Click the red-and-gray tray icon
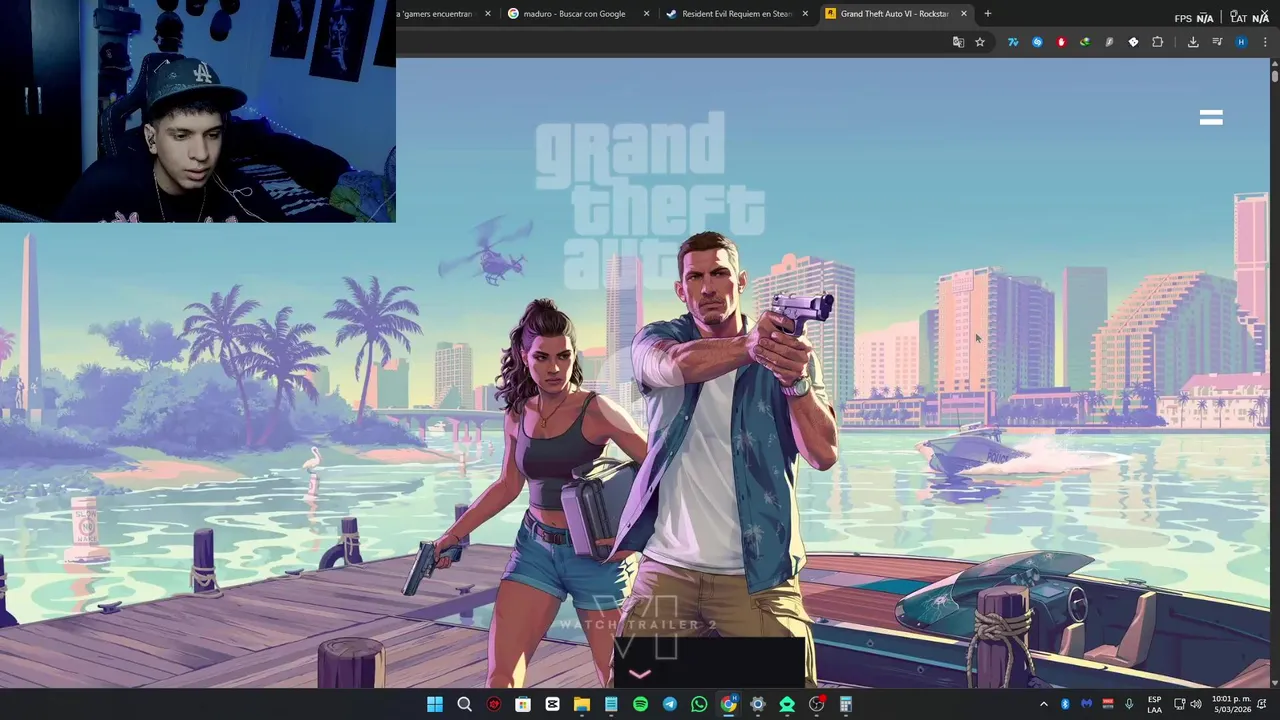 [x=1108, y=704]
